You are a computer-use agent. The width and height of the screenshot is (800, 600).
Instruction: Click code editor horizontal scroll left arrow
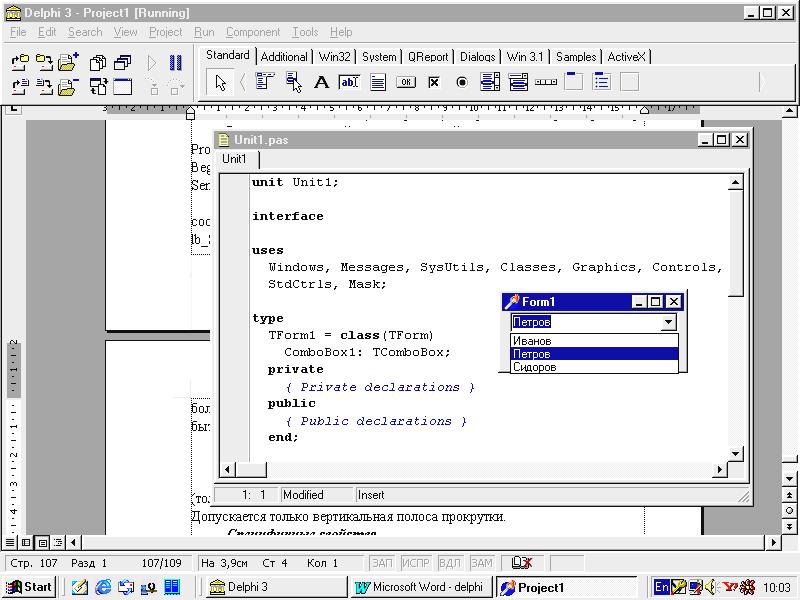click(x=228, y=469)
